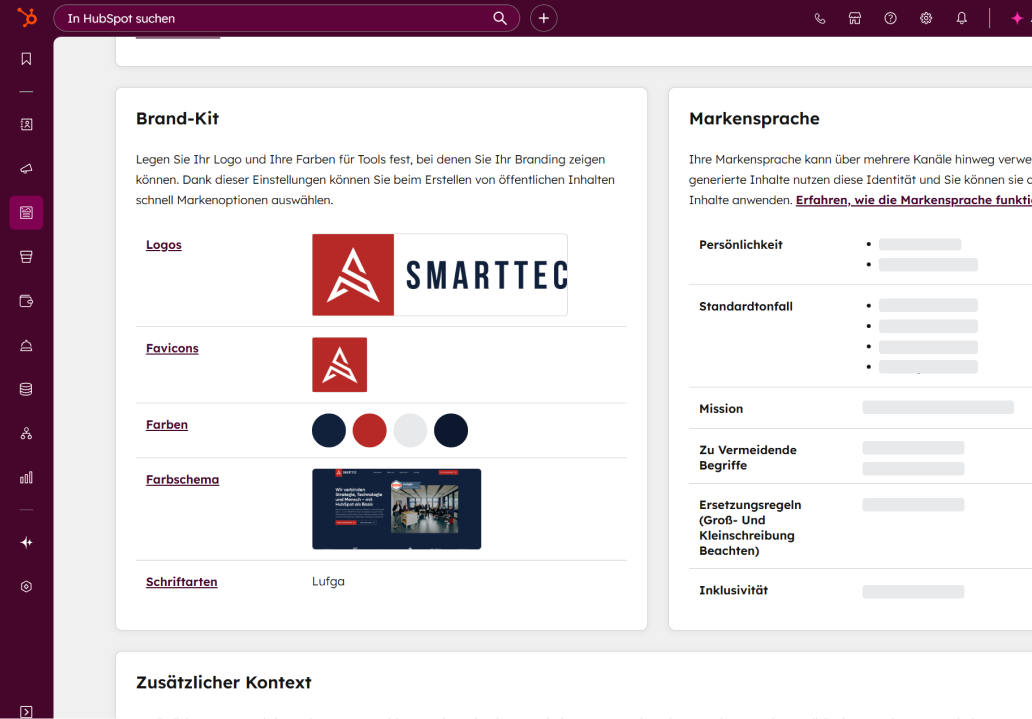Click the plus quick-create button
Viewport: 1032px width, 719px height.
pyautogui.click(x=543, y=18)
